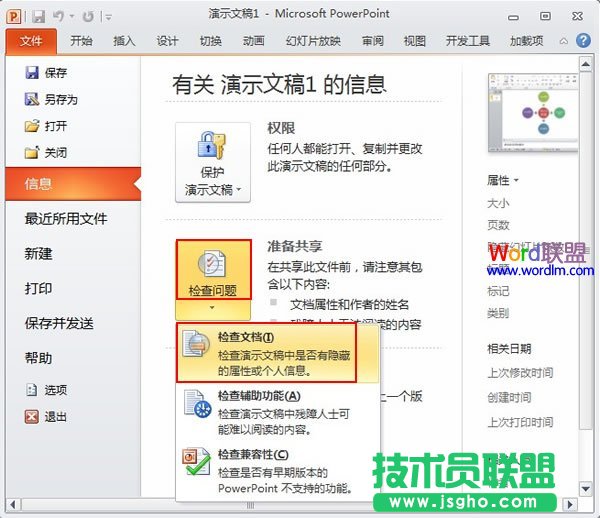Click the vertical scrollbar up arrow
Viewport: 600px width, 518px height.
pos(585,64)
